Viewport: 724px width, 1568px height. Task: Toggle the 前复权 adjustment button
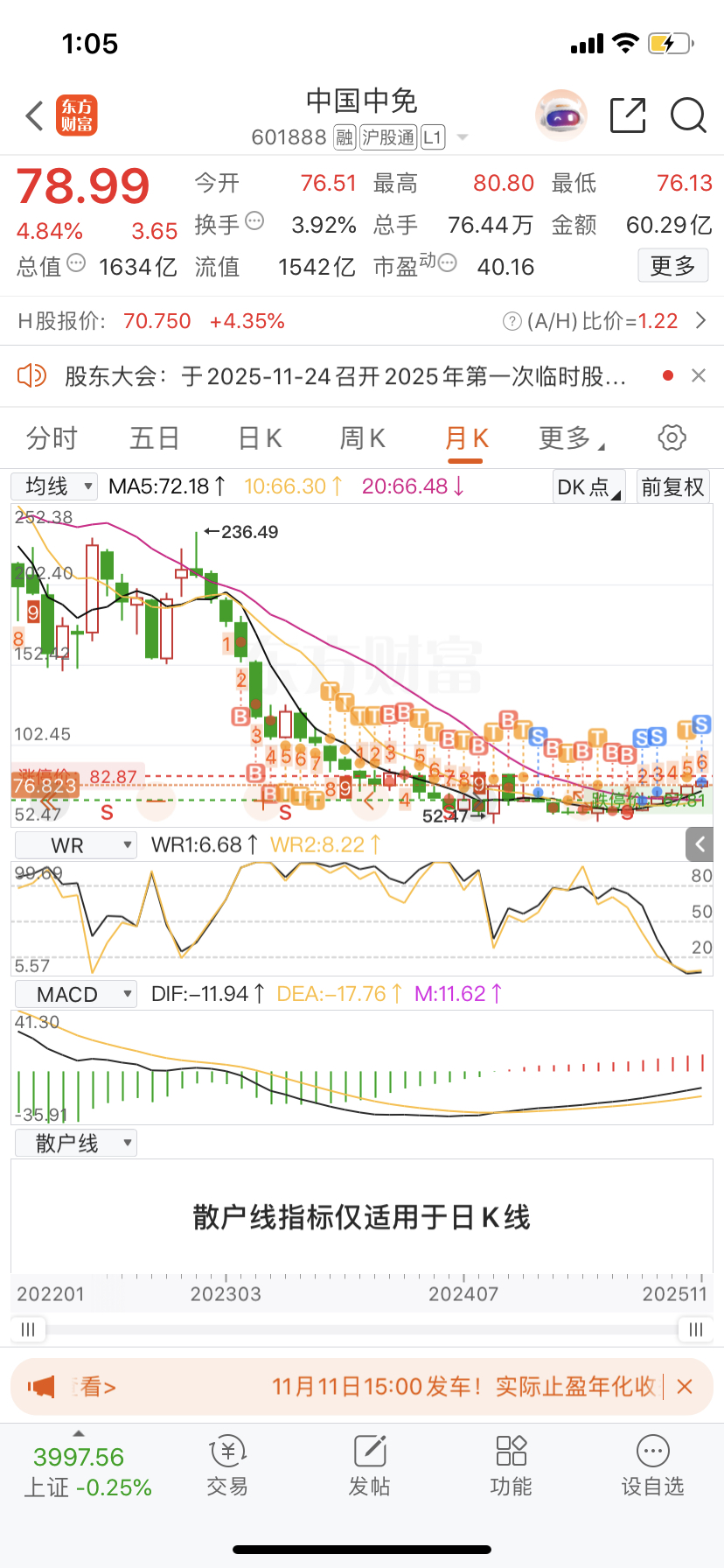672,486
